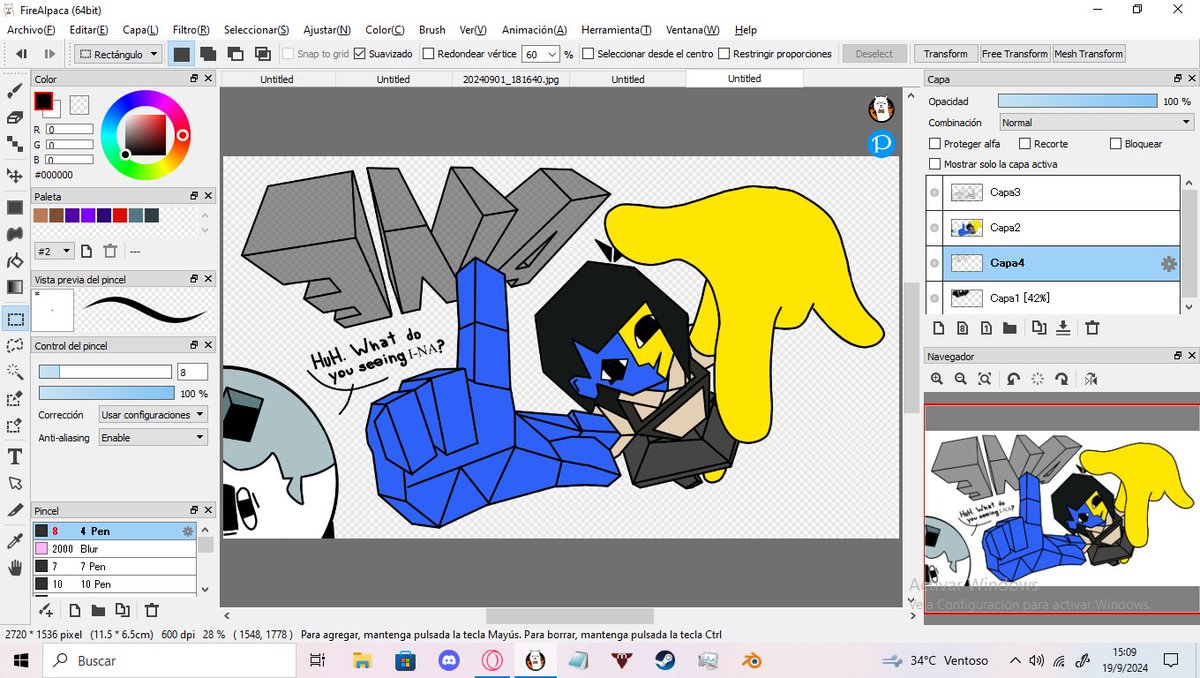This screenshot has width=1200, height=678.
Task: Select the Gradient tool
Action: 15,287
